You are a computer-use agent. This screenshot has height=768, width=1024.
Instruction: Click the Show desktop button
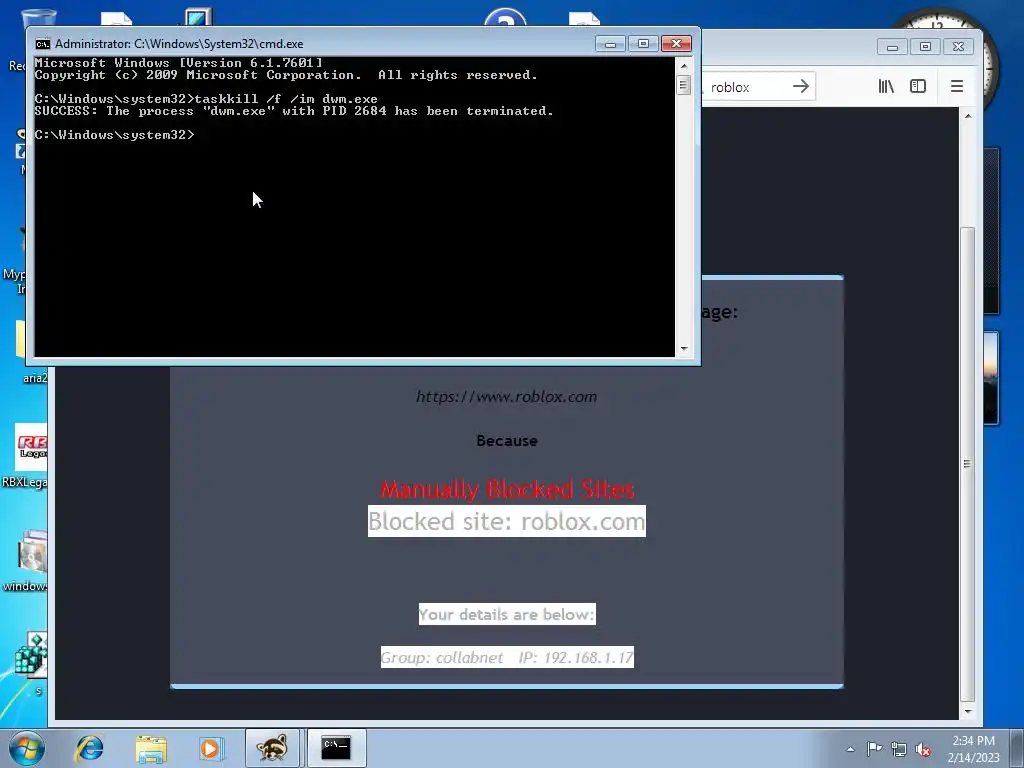[1017, 748]
